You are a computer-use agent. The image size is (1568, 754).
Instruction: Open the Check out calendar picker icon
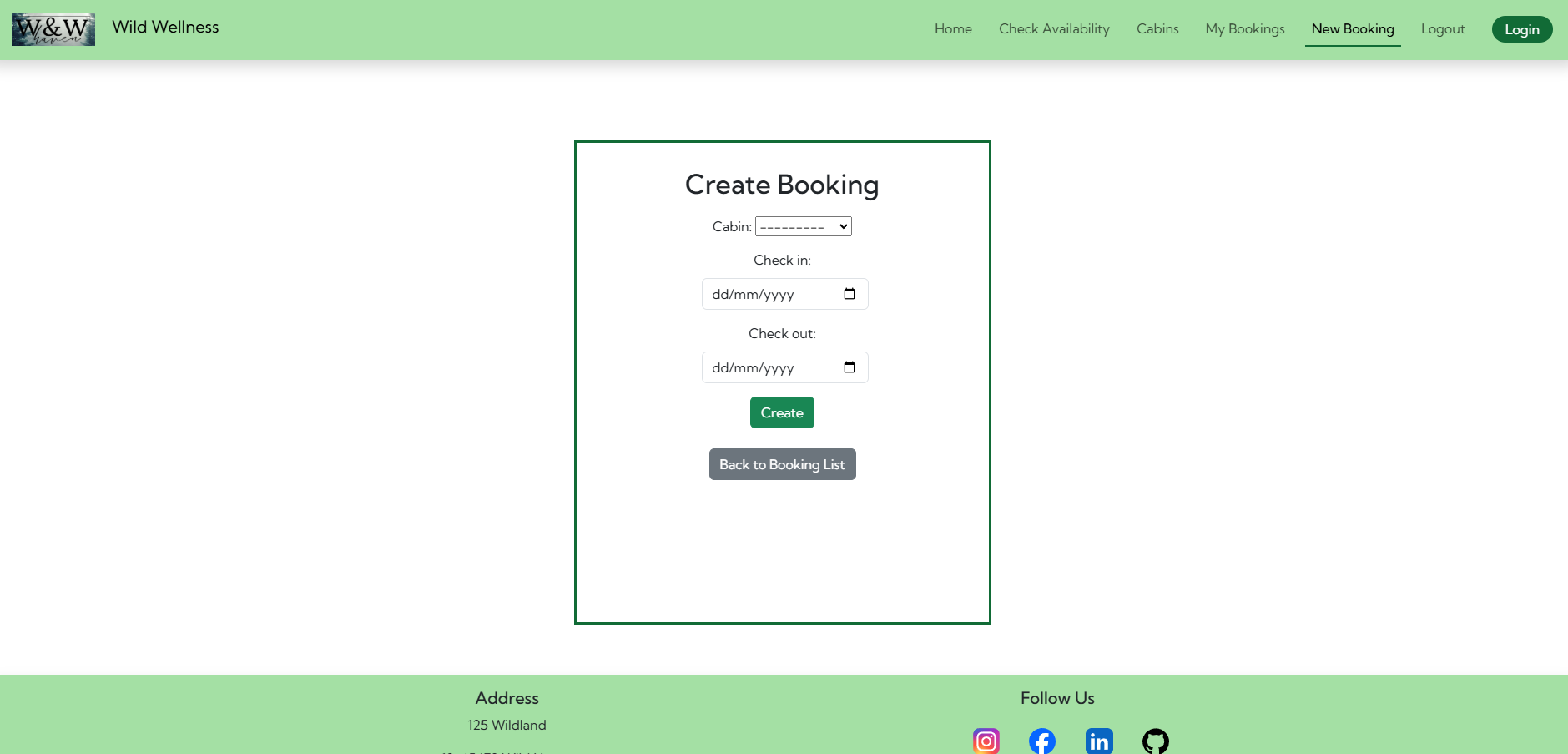pyautogui.click(x=850, y=367)
